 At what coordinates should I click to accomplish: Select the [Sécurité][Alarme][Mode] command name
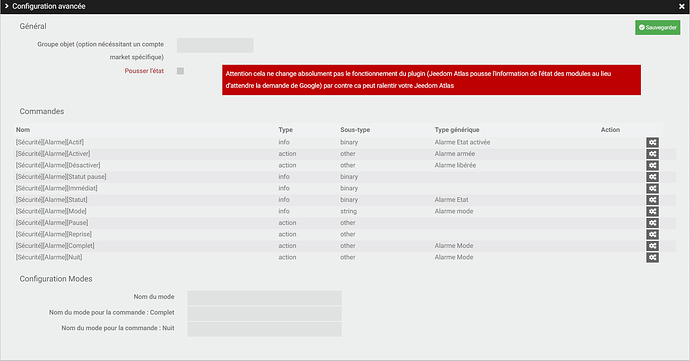[x=51, y=211]
